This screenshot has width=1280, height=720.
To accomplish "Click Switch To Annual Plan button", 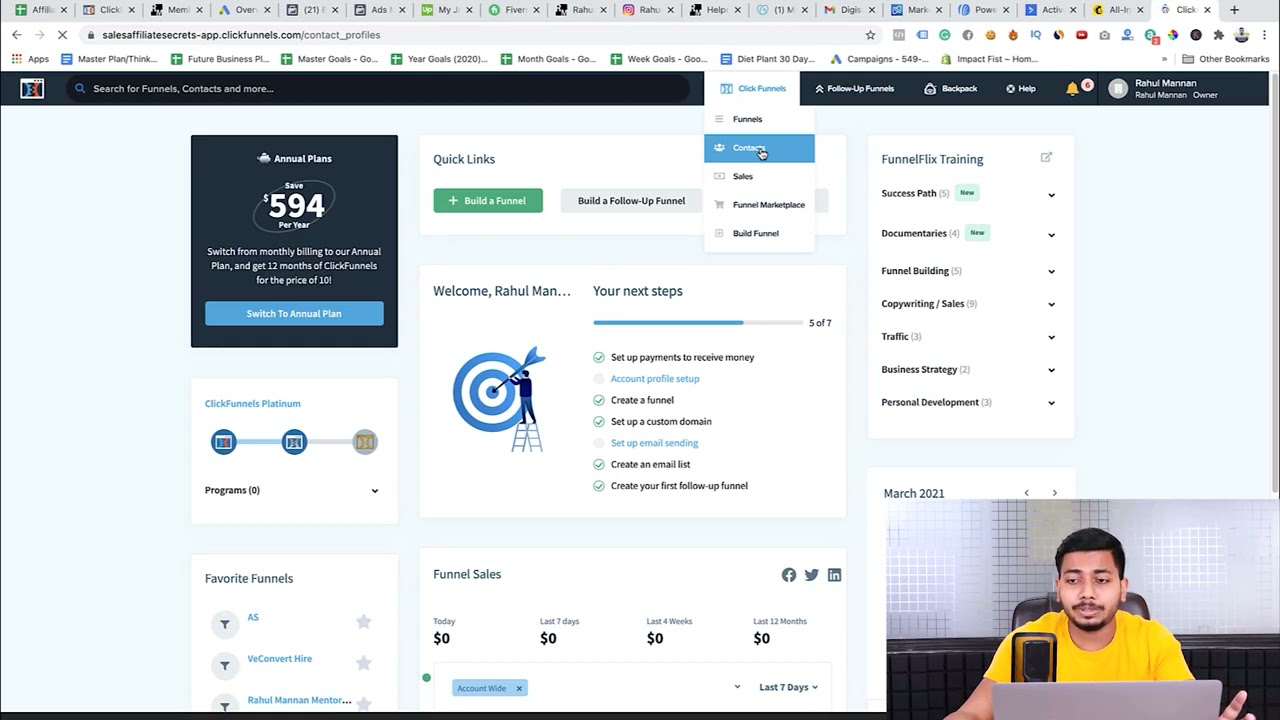I will point(294,314).
